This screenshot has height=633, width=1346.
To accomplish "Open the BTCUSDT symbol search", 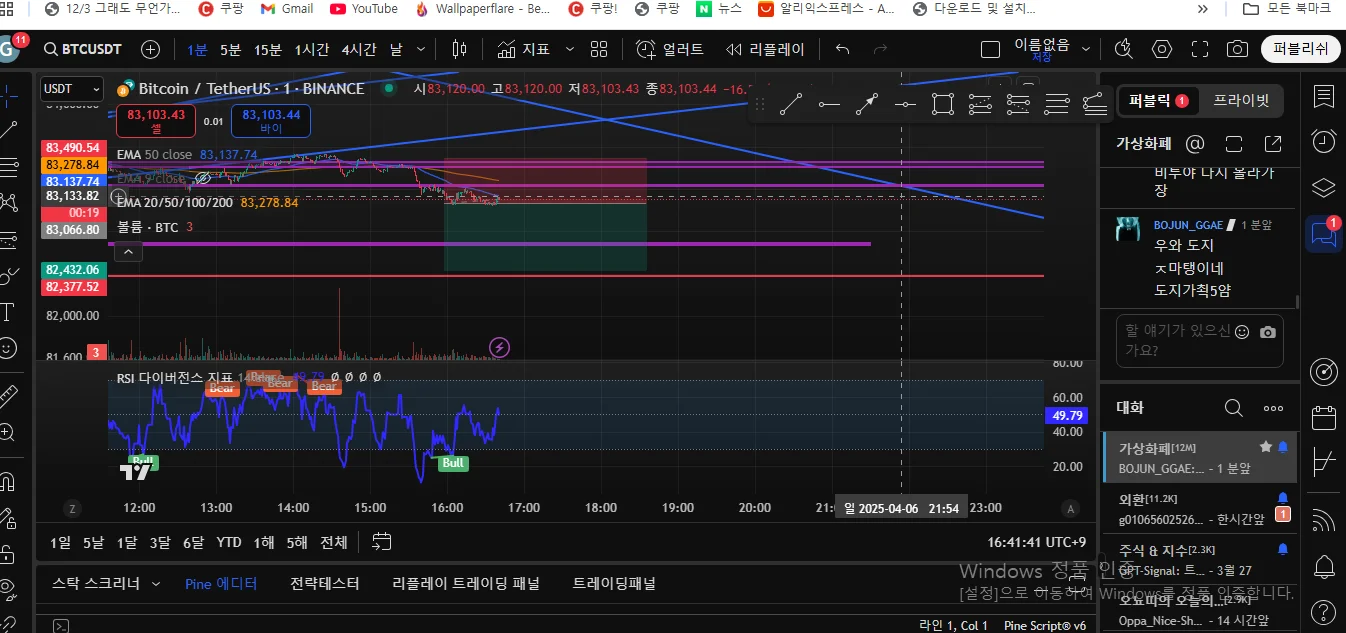I will (x=83, y=49).
